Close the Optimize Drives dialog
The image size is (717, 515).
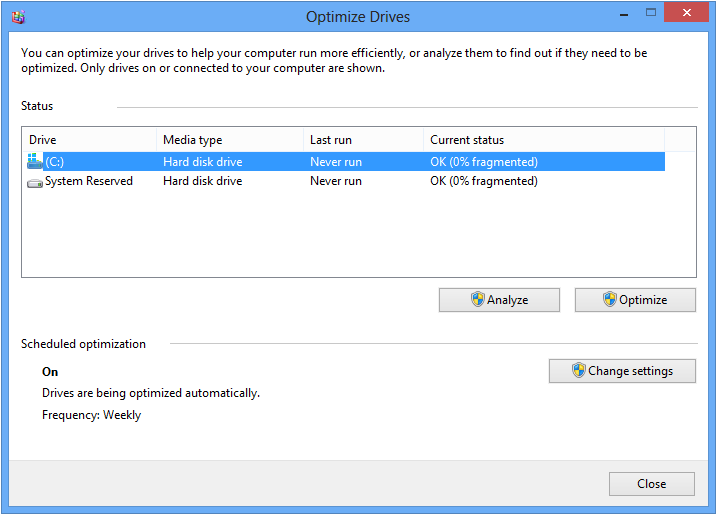point(652,484)
